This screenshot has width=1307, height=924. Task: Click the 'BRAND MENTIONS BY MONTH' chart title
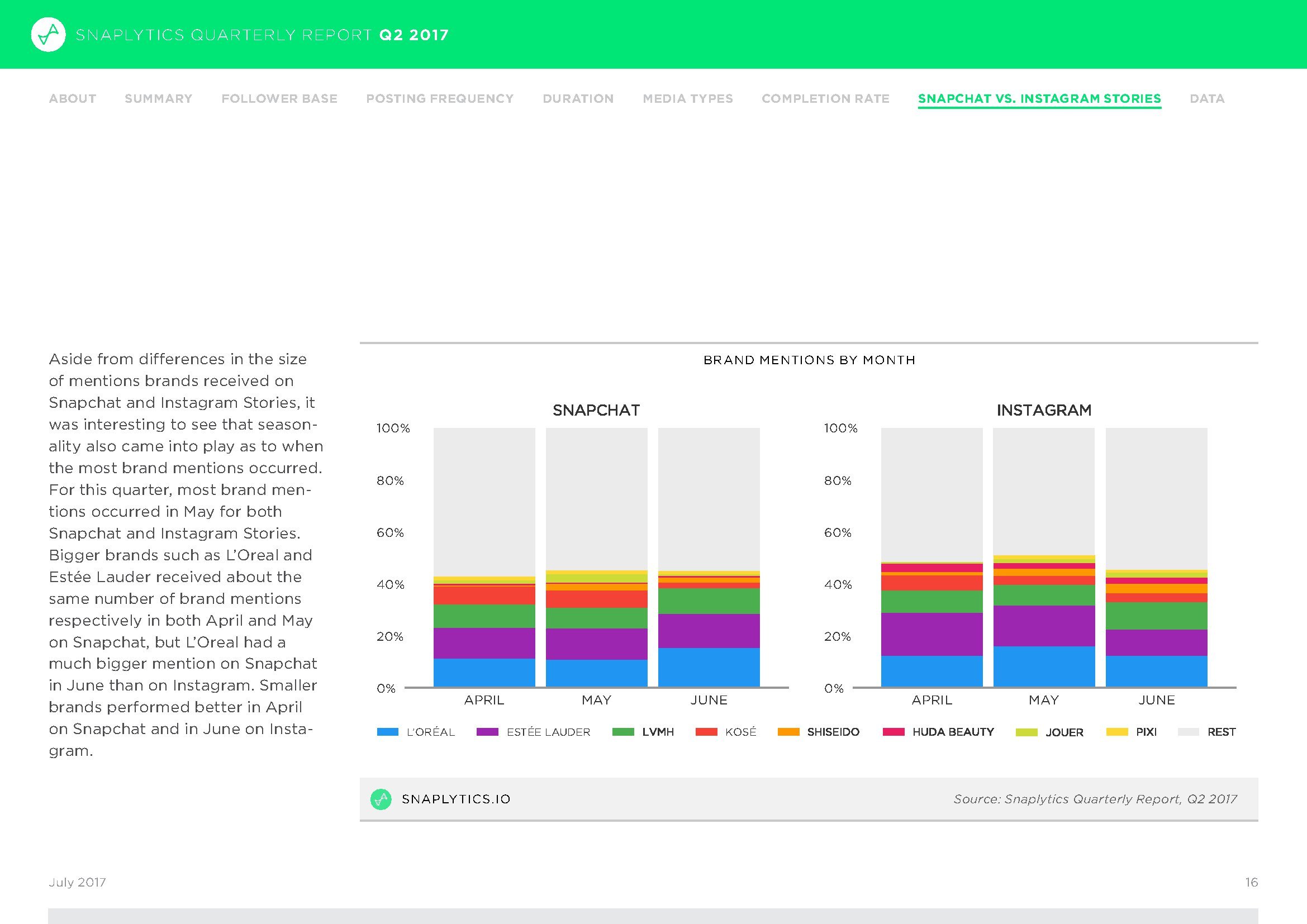tap(809, 360)
